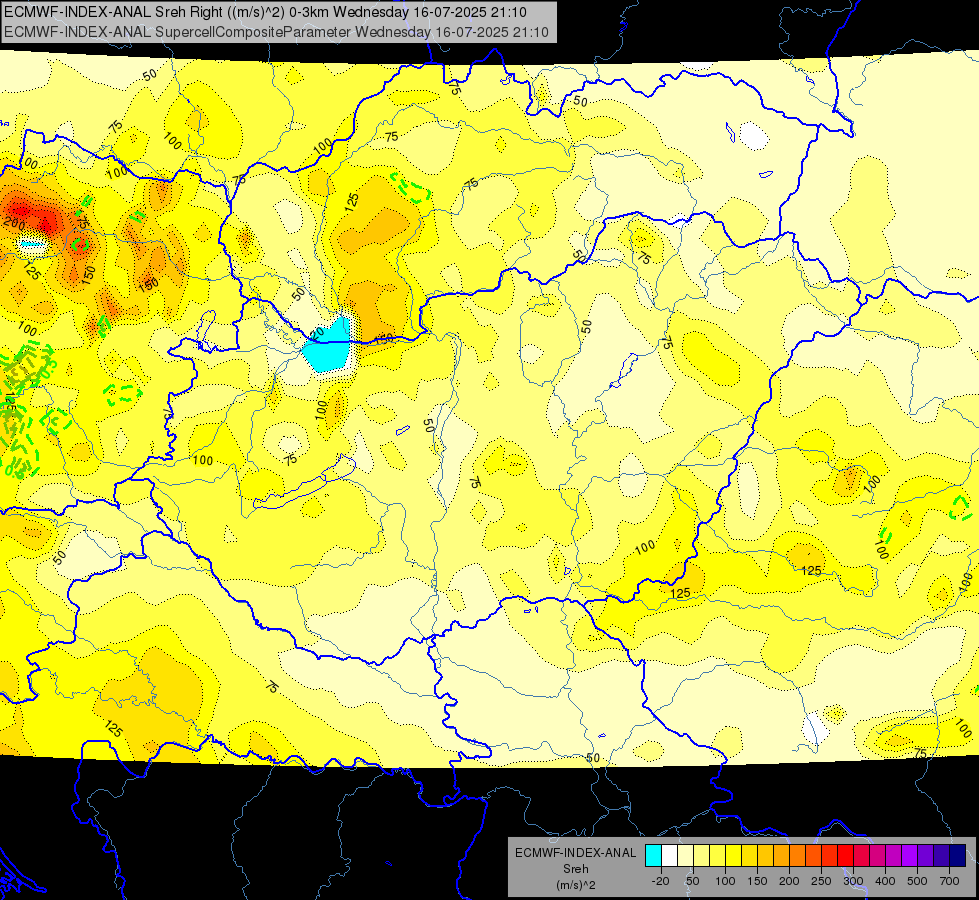Click the -20 legend scale value

[x=660, y=881]
